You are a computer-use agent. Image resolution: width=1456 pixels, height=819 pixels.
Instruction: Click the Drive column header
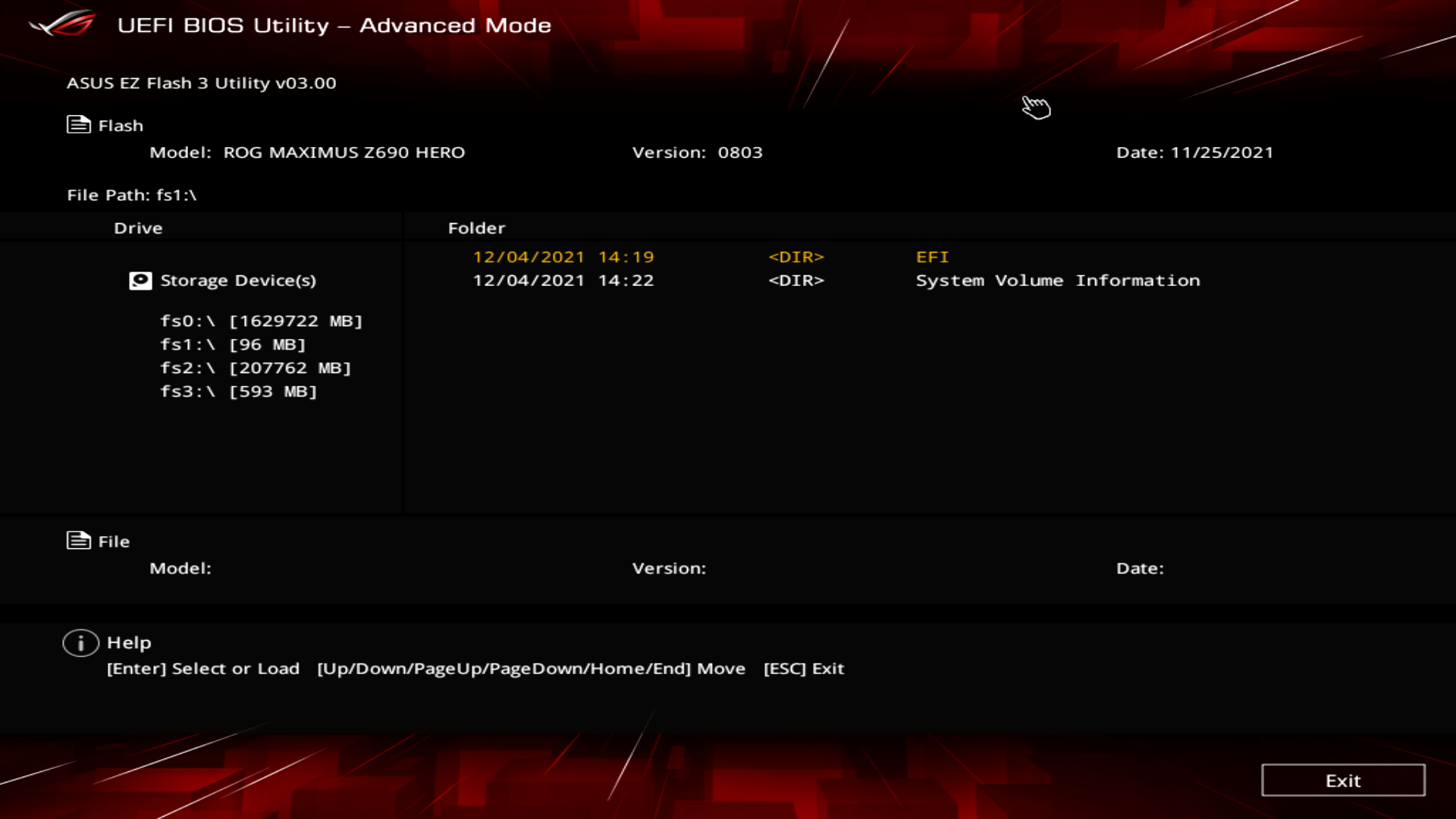138,228
